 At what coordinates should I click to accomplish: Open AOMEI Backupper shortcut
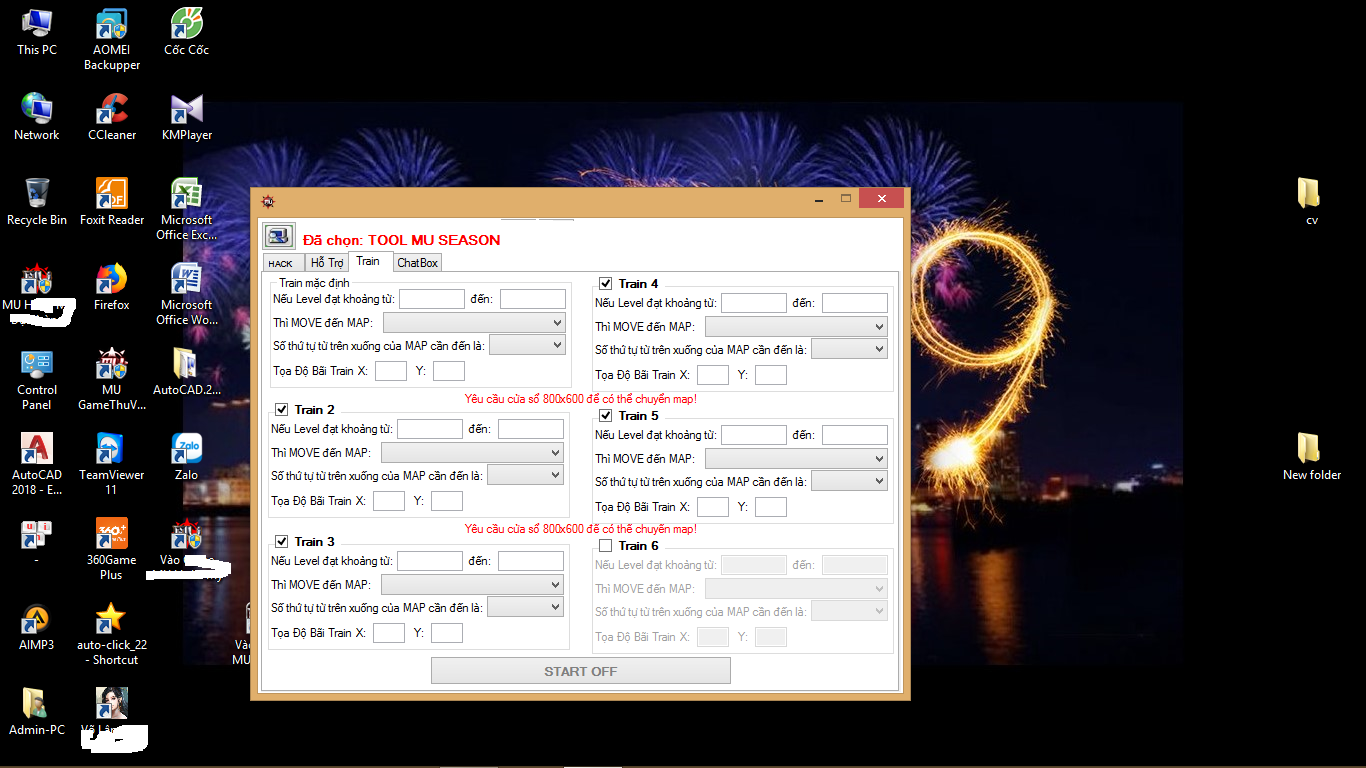pos(112,40)
